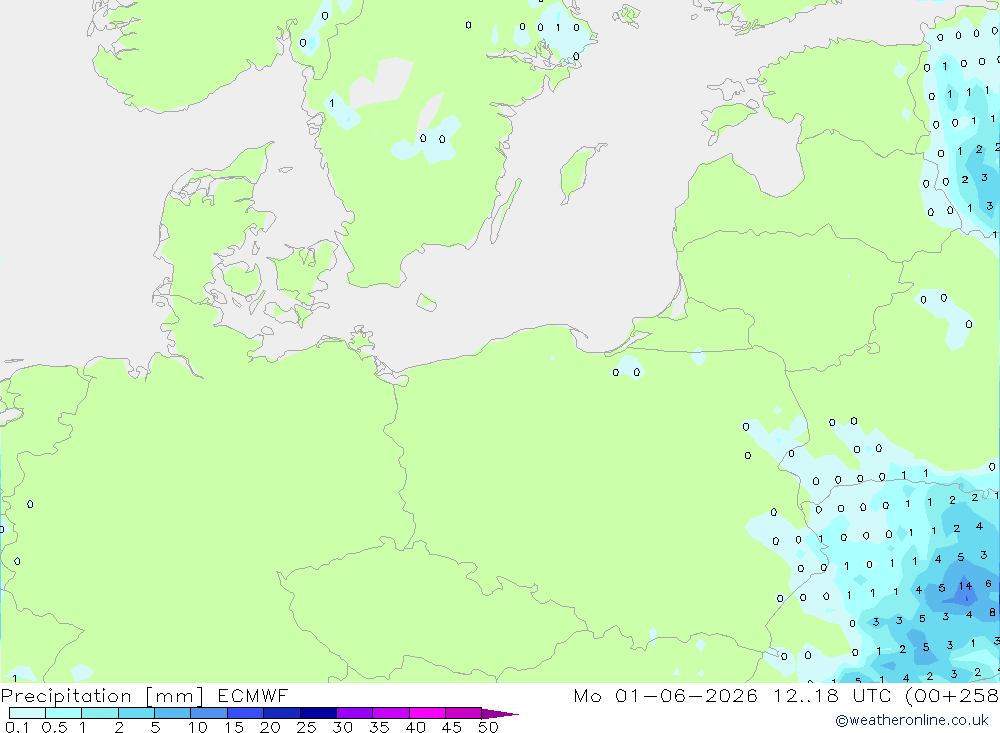This screenshot has height=733, width=1000.
Task: Click the legend swatch between 25 and 30
Action: [x=318, y=713]
